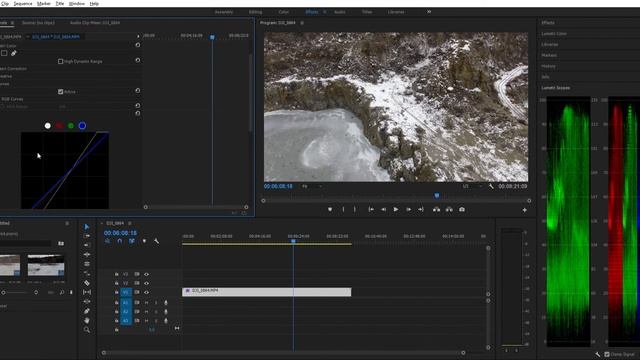Open the Window menu
Viewport: 640px width, 360px height.
point(77,3)
